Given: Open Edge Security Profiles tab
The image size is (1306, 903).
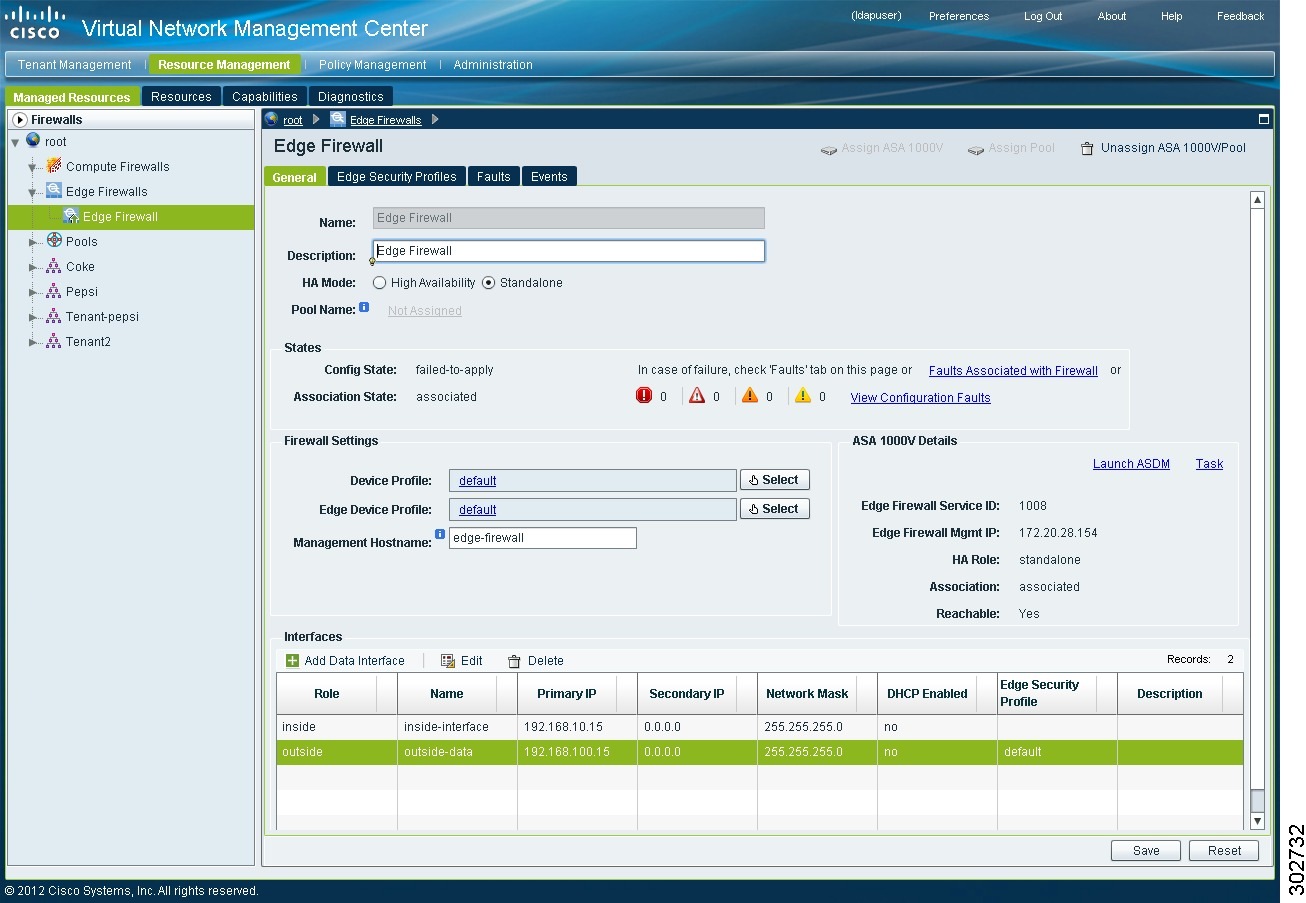Looking at the screenshot, I should pyautogui.click(x=396, y=176).
